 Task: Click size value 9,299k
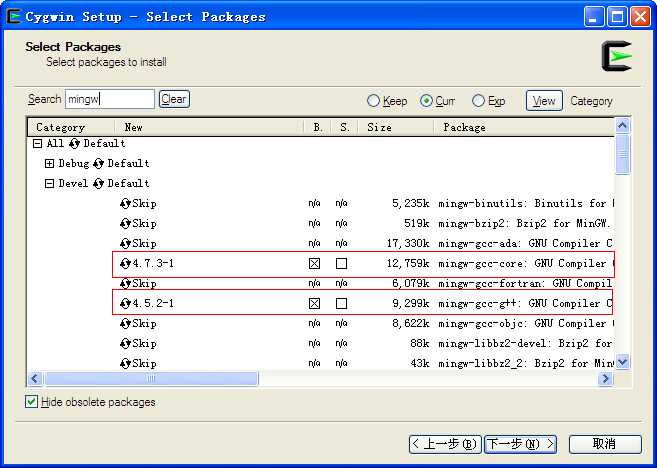click(x=411, y=304)
